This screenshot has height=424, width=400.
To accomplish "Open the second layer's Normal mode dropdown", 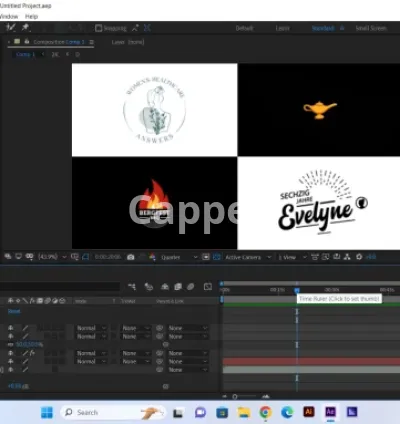I will pos(91,336).
